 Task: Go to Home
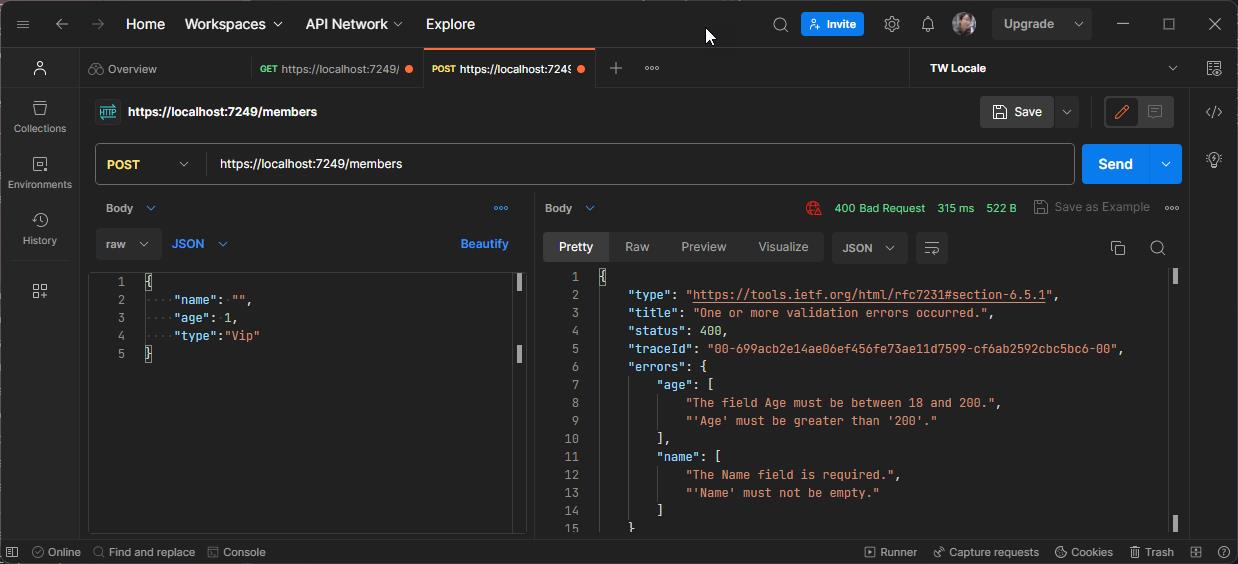click(145, 24)
